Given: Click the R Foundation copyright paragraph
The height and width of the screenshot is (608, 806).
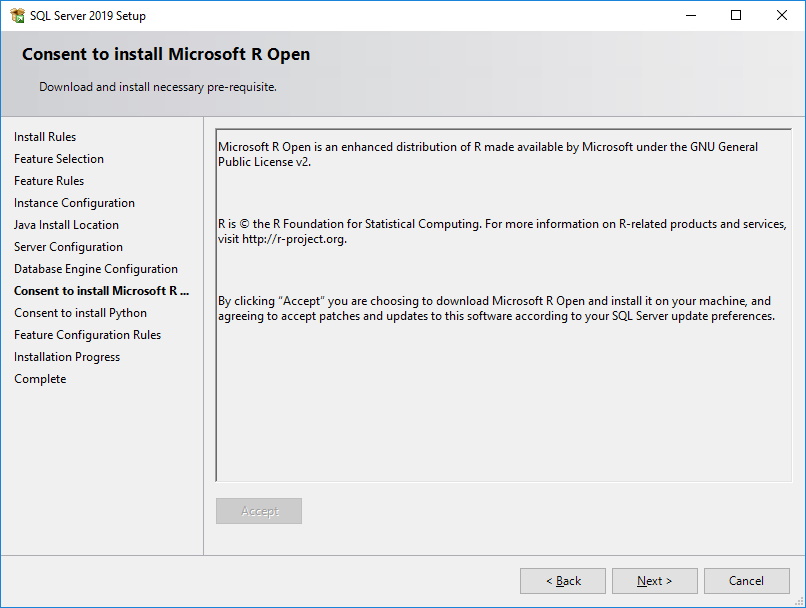Looking at the screenshot, I should (x=502, y=231).
